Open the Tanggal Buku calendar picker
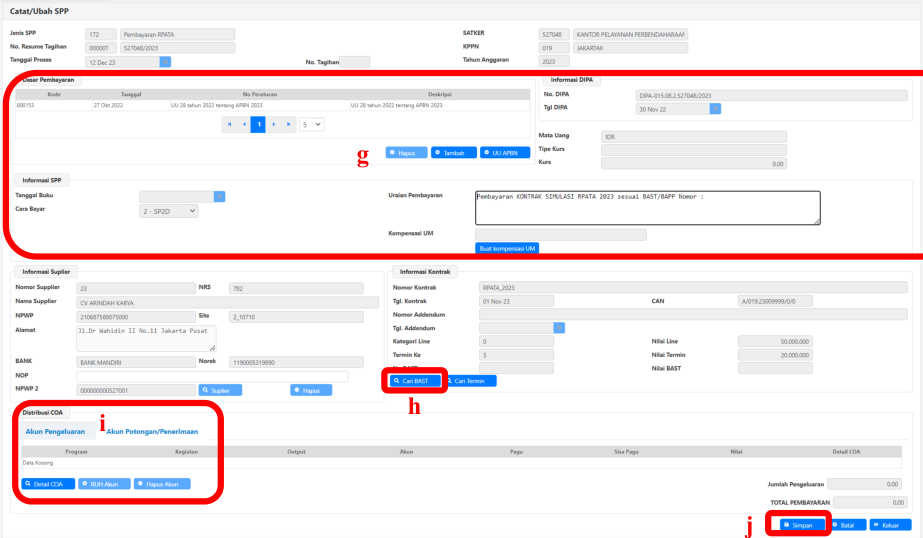Viewport: 923px width, 538px height. click(x=220, y=196)
